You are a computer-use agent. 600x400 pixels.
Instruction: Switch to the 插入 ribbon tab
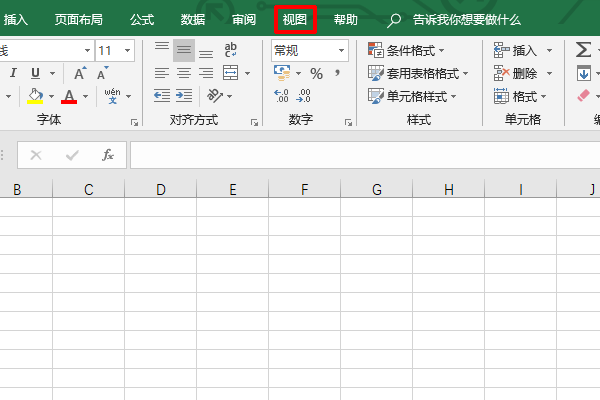(x=16, y=20)
